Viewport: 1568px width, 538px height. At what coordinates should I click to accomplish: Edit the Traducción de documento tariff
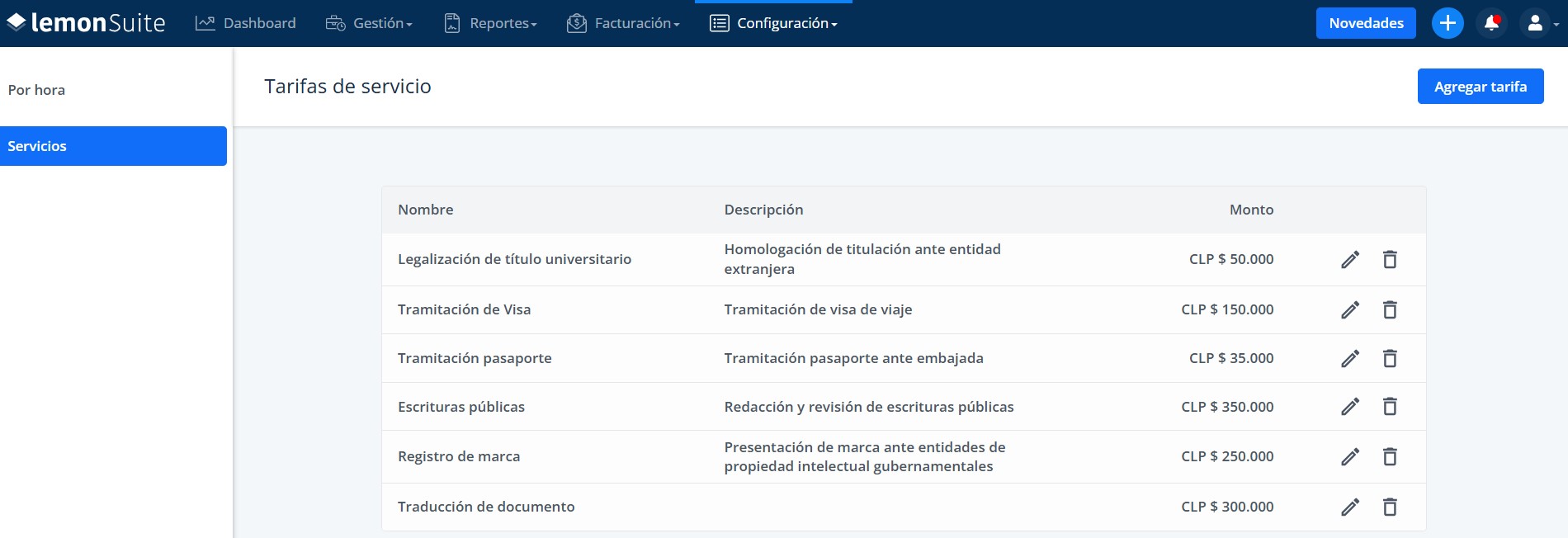pyautogui.click(x=1350, y=507)
